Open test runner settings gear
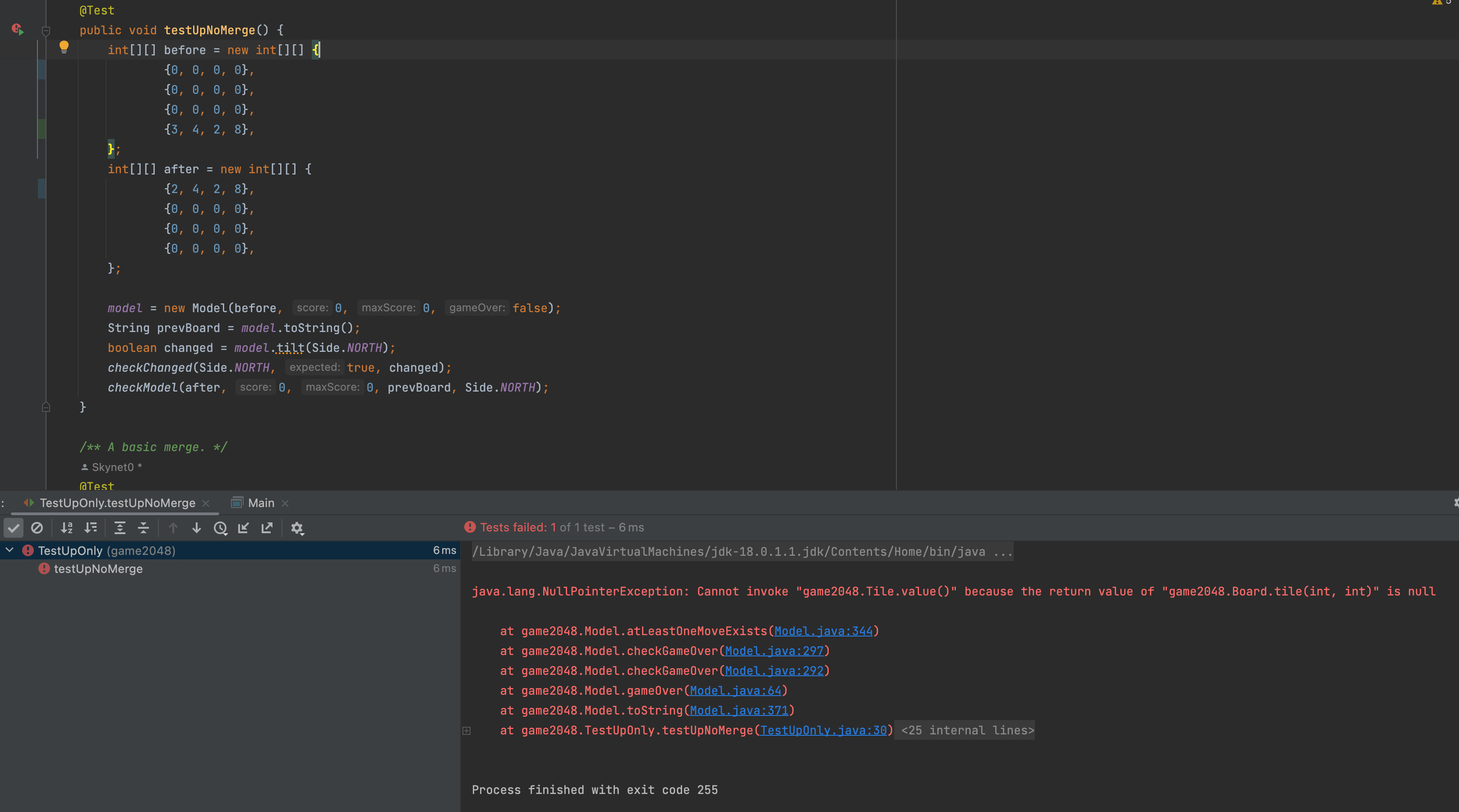 tap(297, 528)
